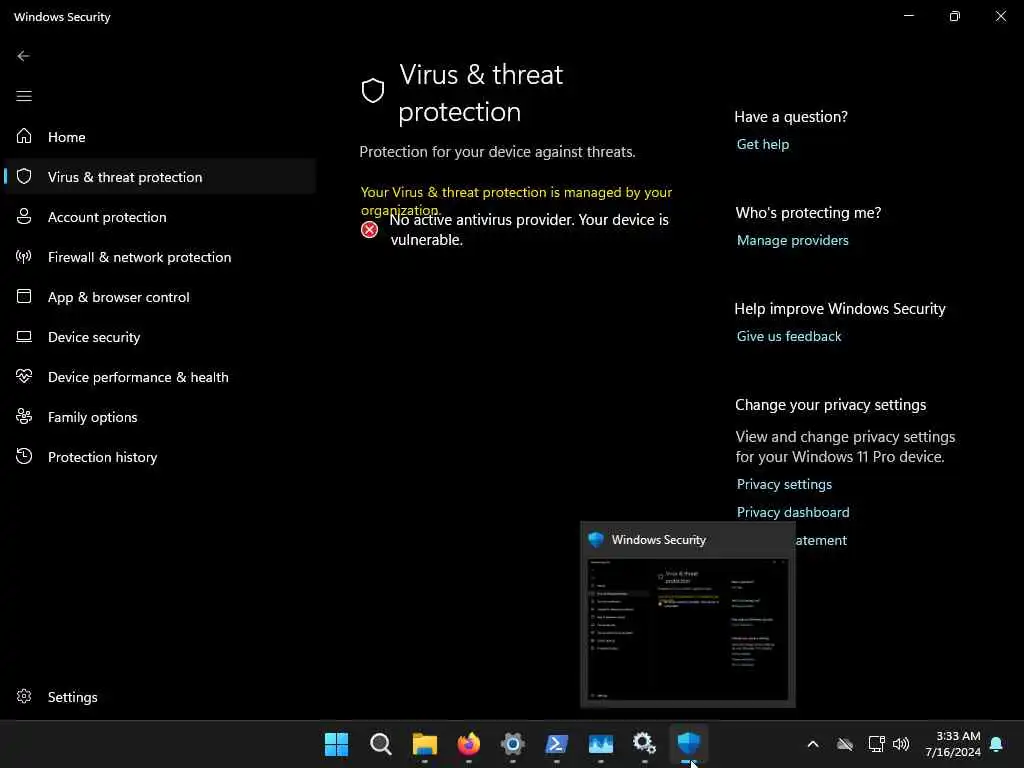Click the Family options people icon

pyautogui.click(x=24, y=416)
